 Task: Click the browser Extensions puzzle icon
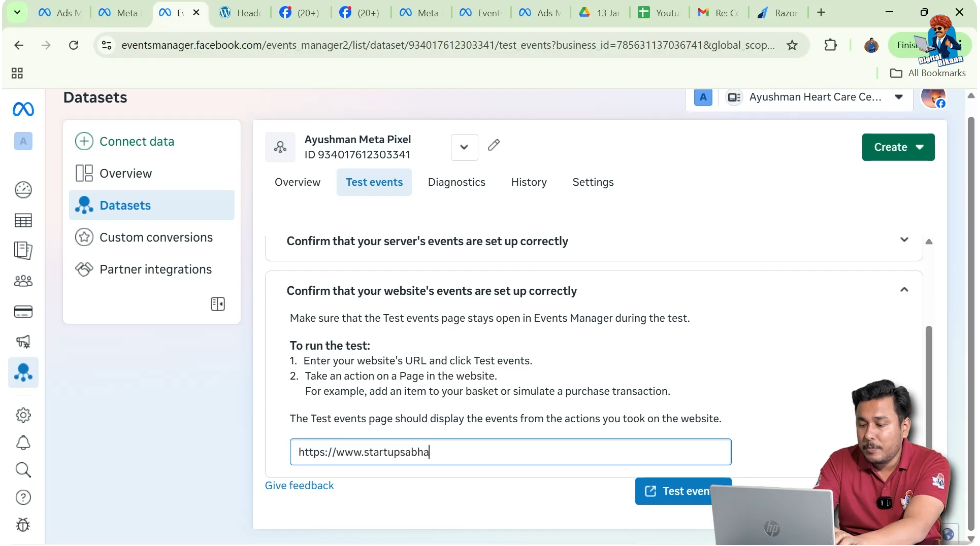pyautogui.click(x=830, y=45)
